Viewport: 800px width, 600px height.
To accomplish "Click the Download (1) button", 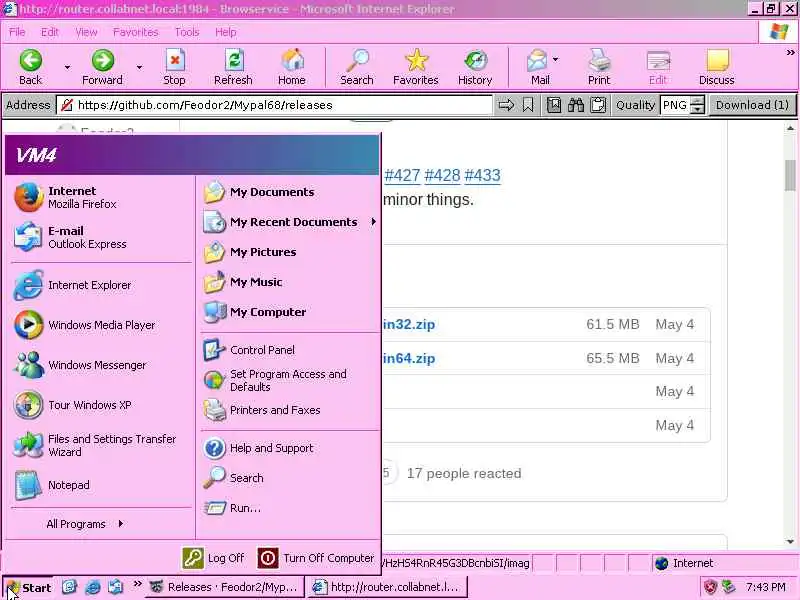I will (x=752, y=105).
